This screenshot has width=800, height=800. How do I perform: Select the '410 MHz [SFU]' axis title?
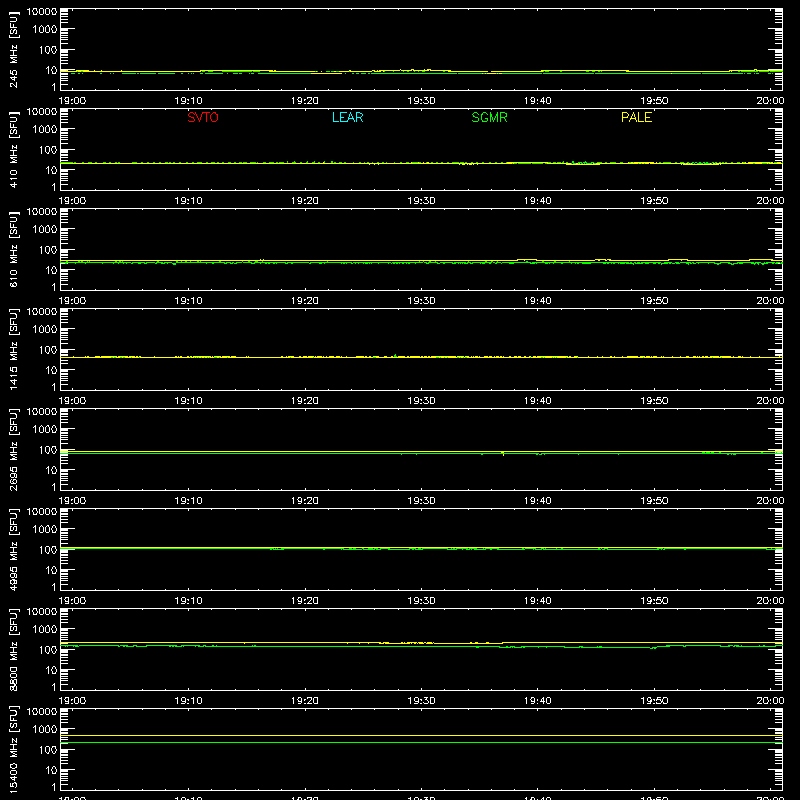click(14, 149)
